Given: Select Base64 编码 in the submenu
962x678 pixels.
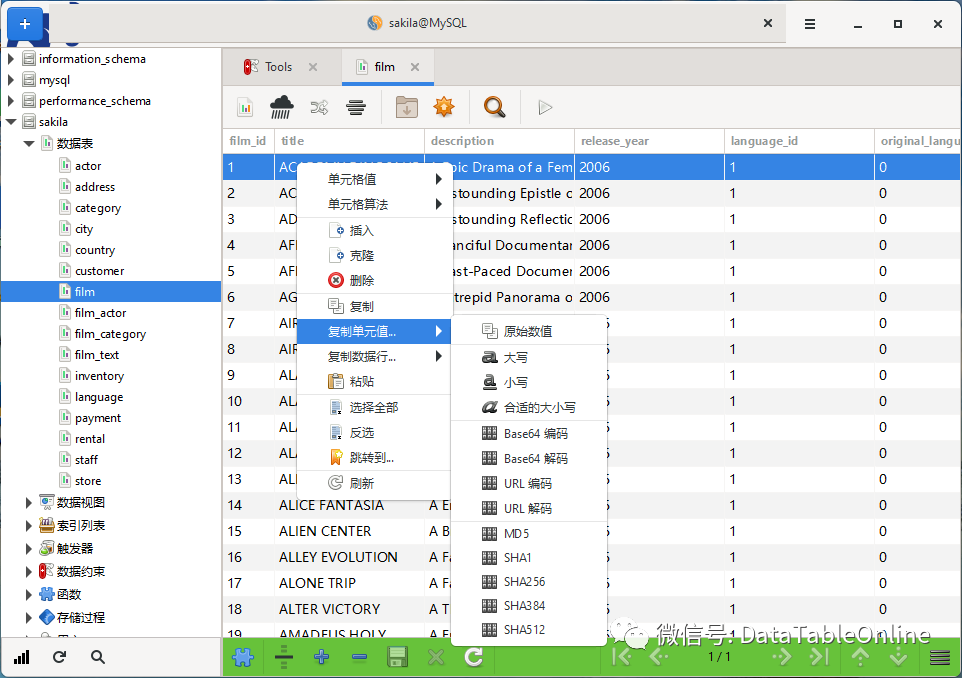Looking at the screenshot, I should (x=529, y=433).
